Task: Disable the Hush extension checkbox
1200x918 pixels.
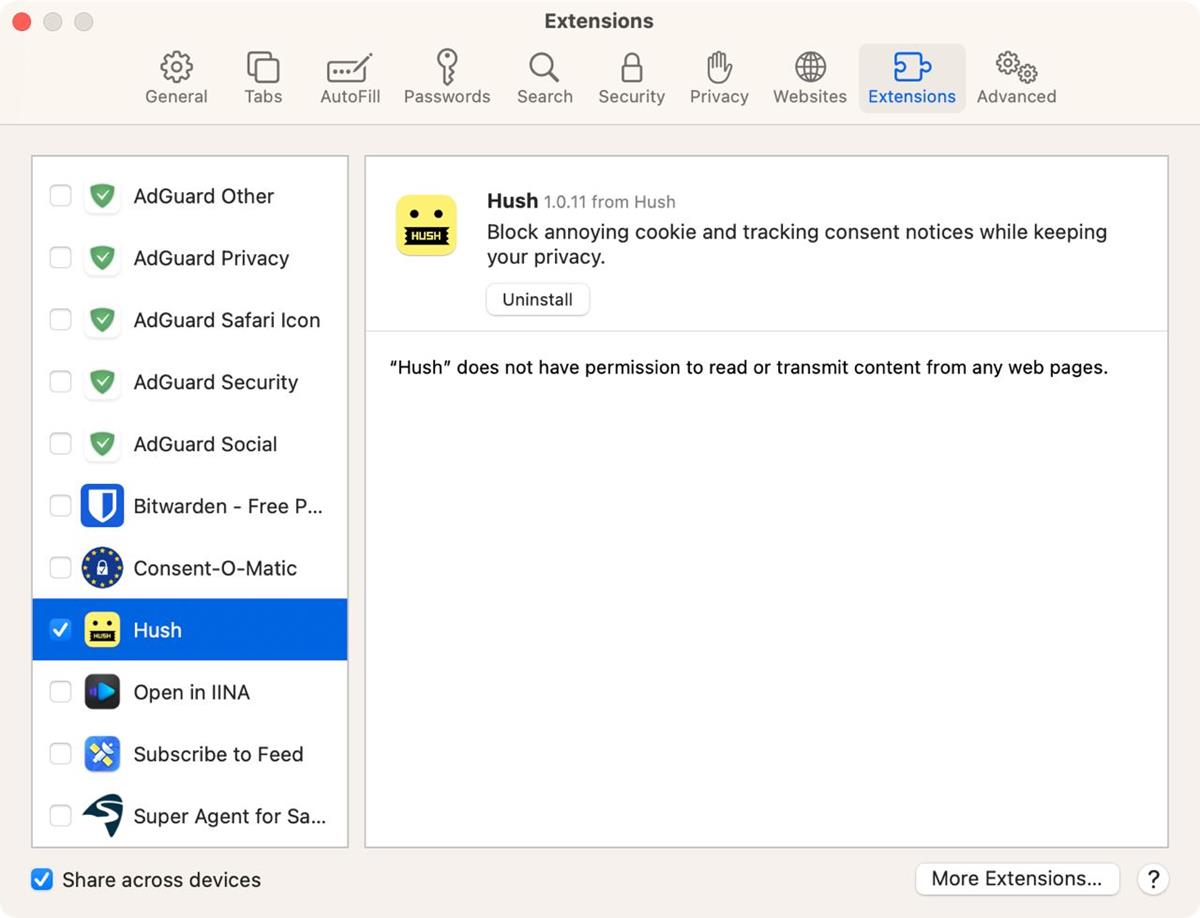Action: point(60,629)
